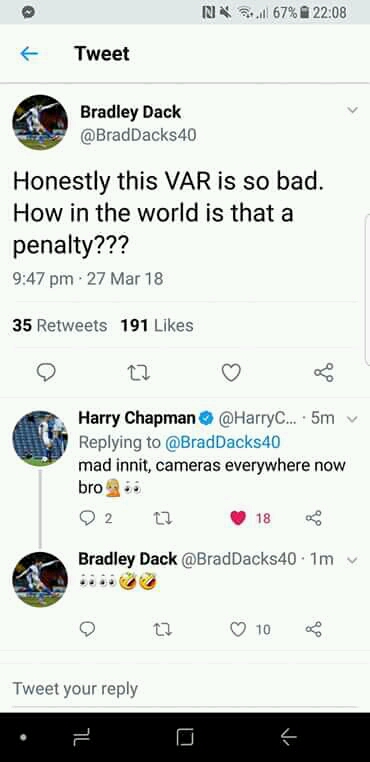Expand options on Harry Chapman's reply

click(353, 419)
